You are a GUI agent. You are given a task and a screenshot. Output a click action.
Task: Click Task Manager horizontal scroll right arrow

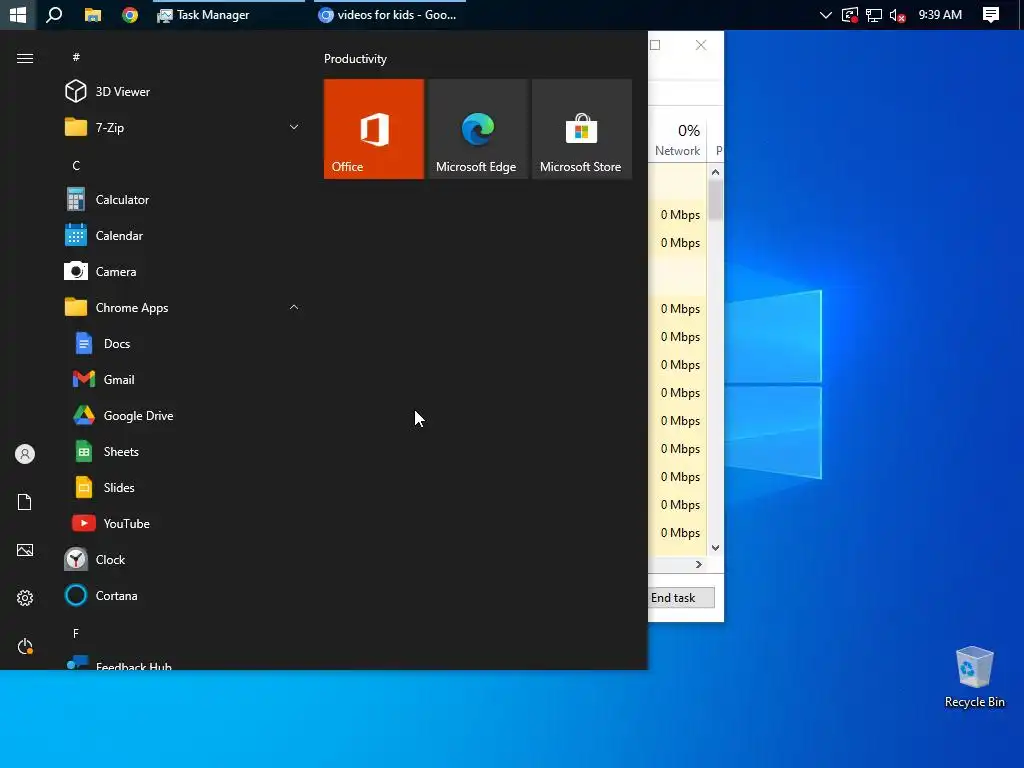tap(699, 564)
